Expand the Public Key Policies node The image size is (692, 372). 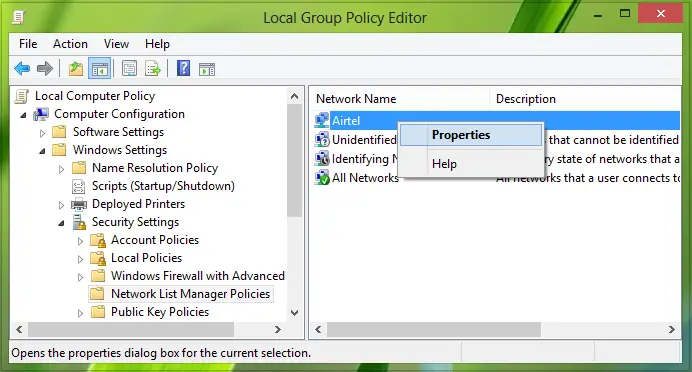click(80, 313)
